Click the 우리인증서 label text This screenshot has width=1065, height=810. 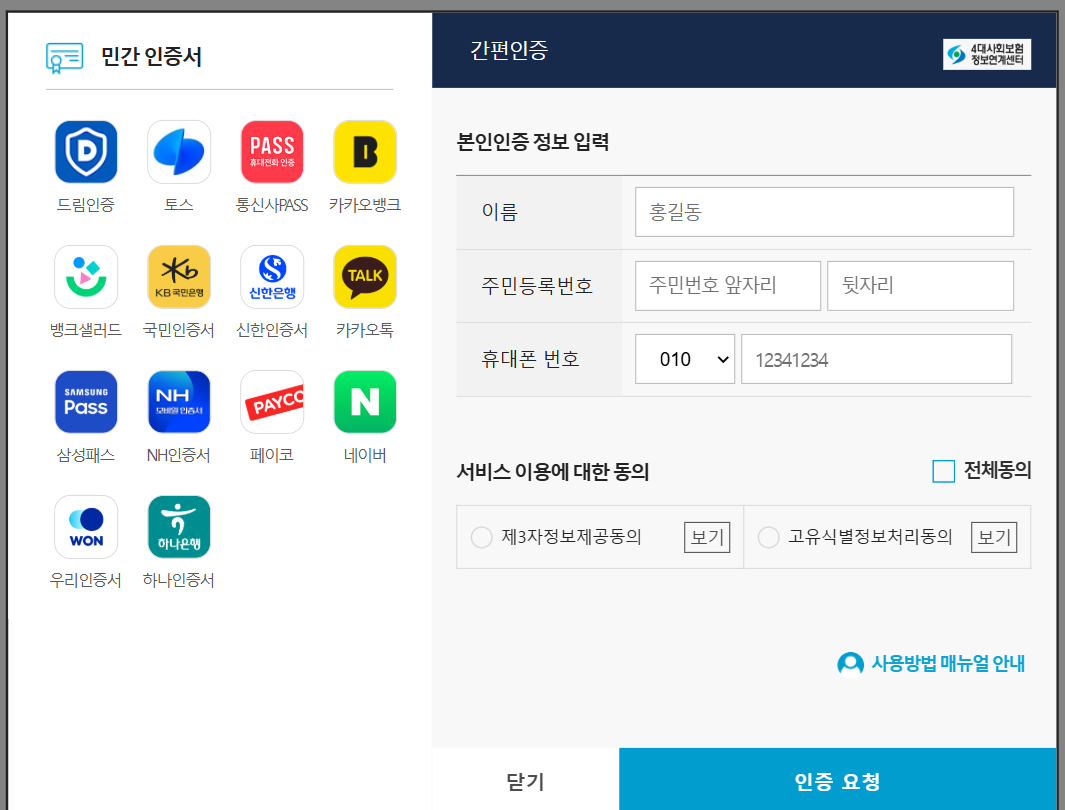pos(86,581)
